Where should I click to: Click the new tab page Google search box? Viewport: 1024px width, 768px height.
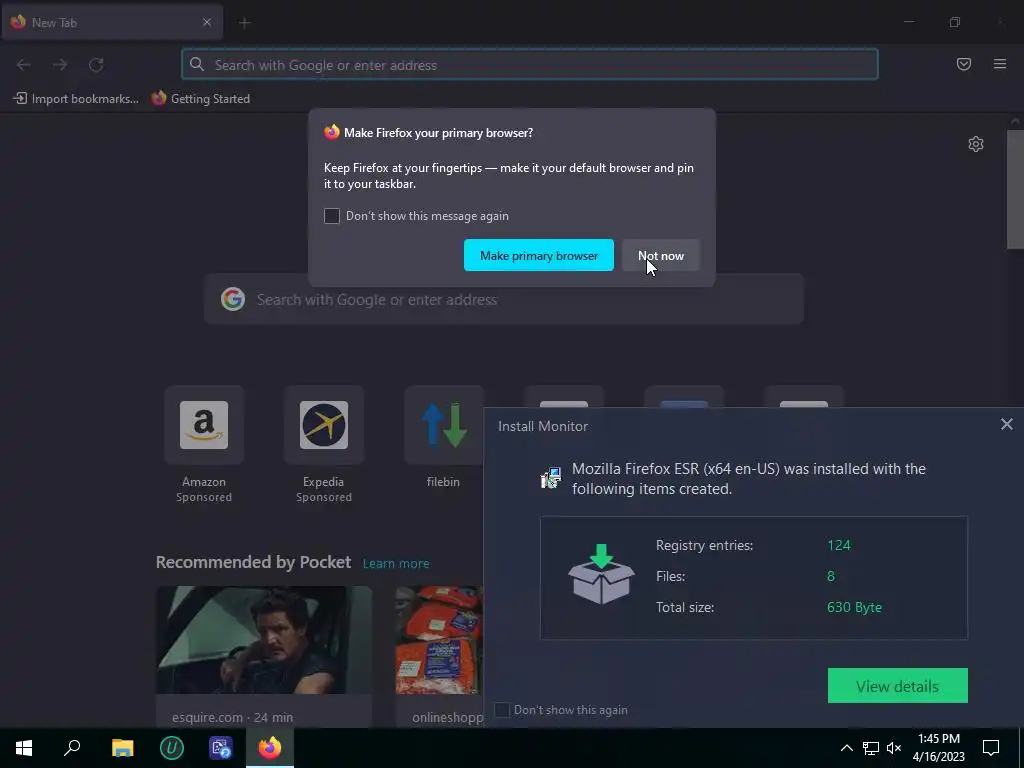tap(504, 299)
